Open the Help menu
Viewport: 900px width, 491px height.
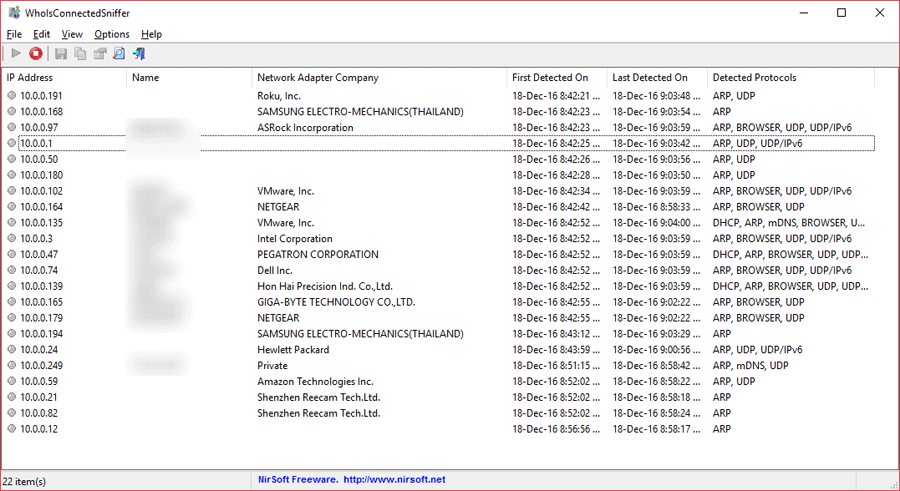click(x=152, y=34)
